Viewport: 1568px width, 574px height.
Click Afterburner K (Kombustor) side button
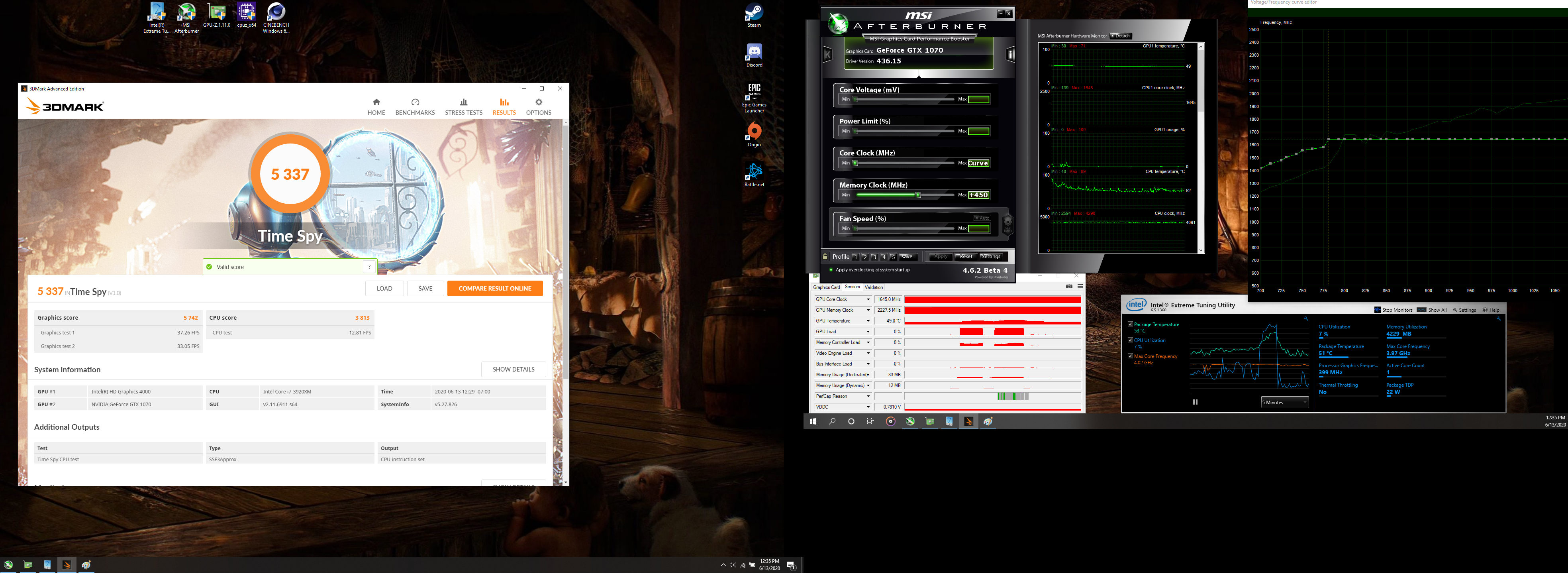coord(827,55)
